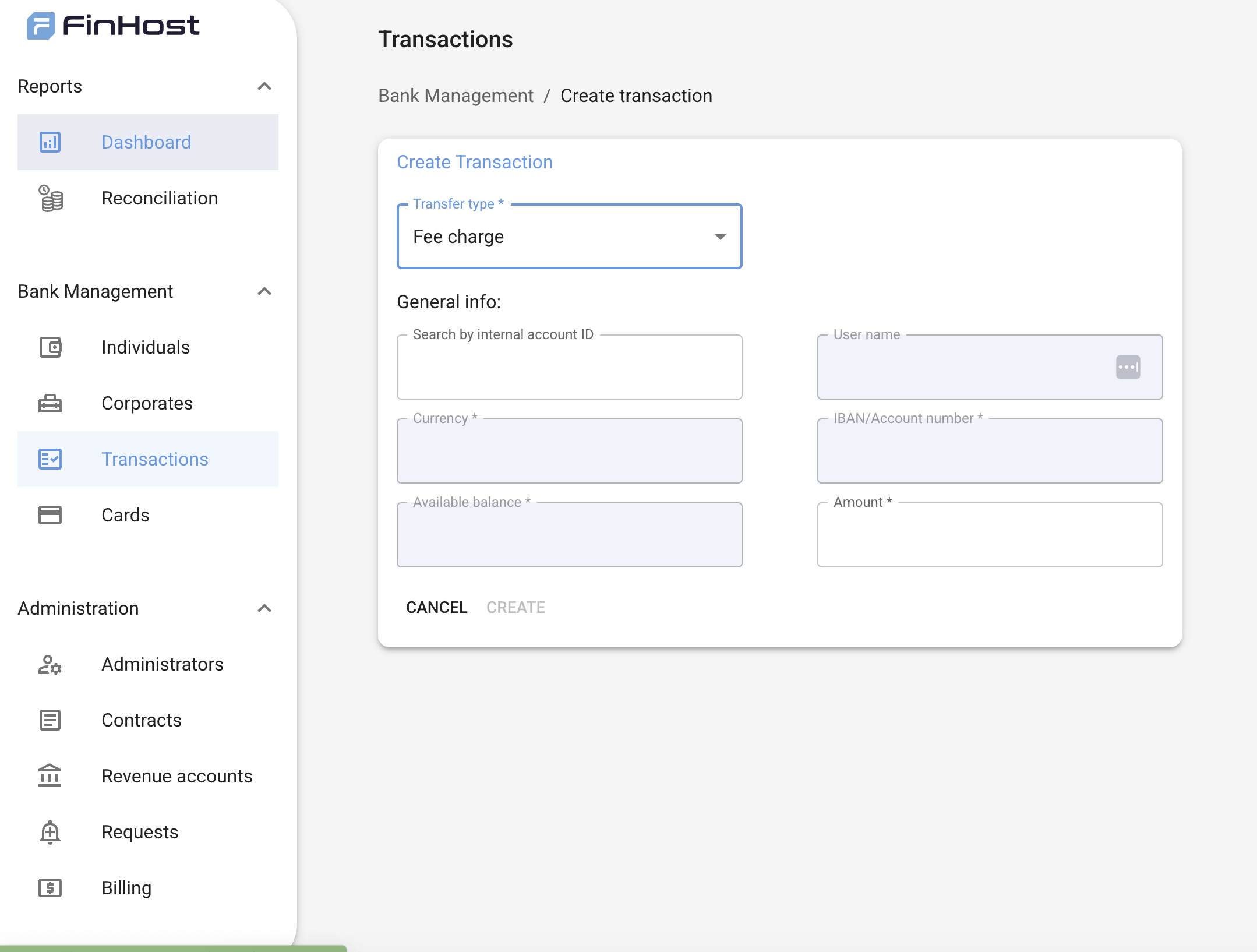Select the Cards payment card icon
Screen dimensions: 1257x952
click(x=51, y=515)
